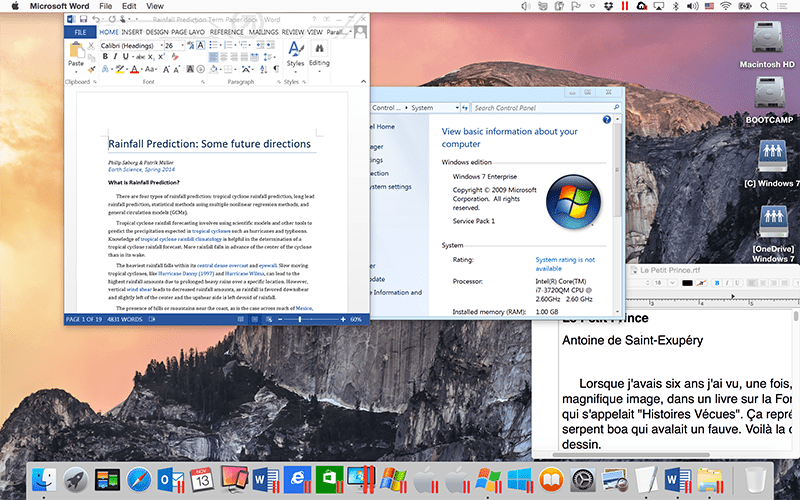
Task: Switch to the DESIGN ribbon tab
Action: click(x=157, y=32)
